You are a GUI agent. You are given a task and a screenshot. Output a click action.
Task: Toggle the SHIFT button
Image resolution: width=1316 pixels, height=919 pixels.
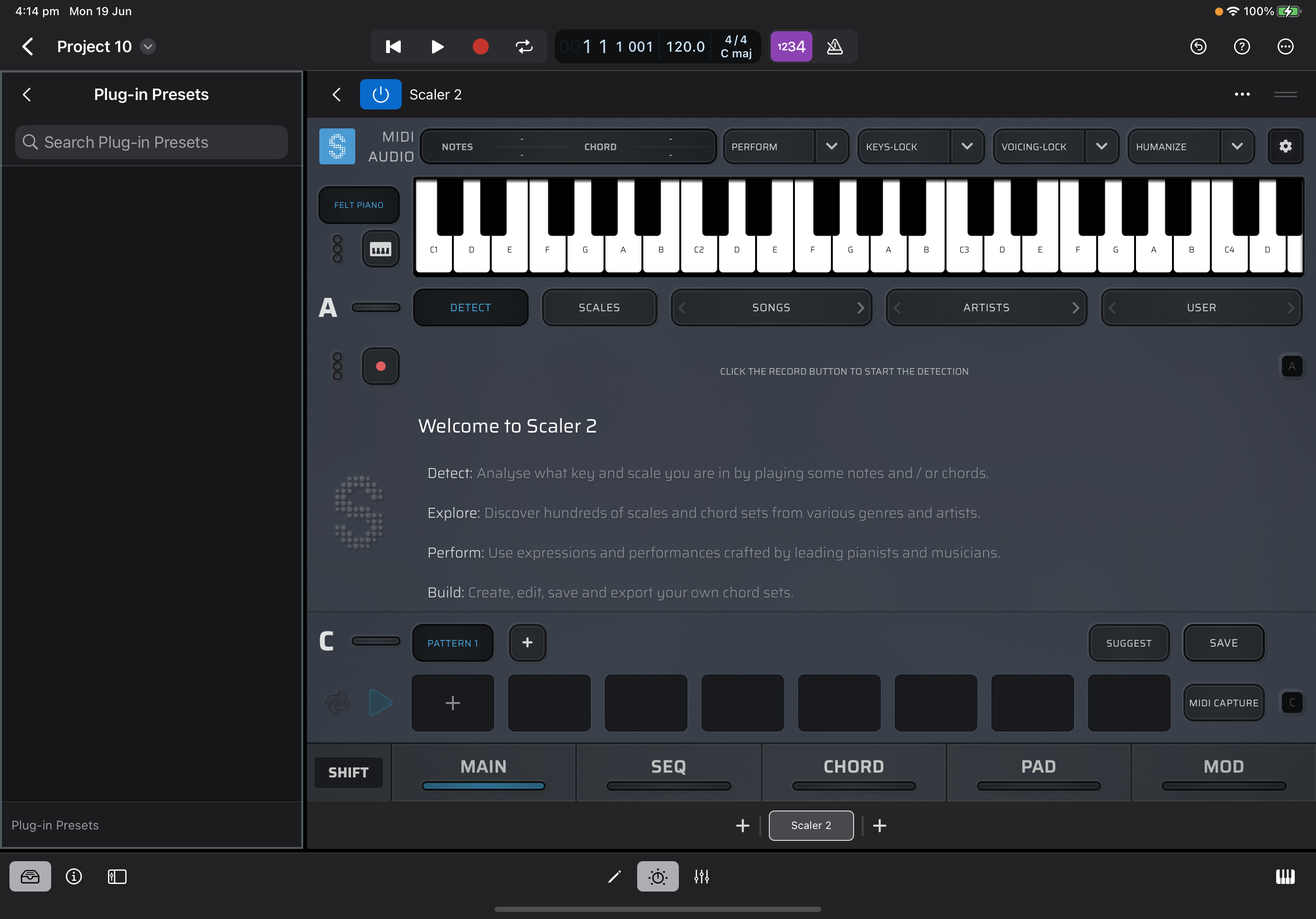pyautogui.click(x=349, y=773)
